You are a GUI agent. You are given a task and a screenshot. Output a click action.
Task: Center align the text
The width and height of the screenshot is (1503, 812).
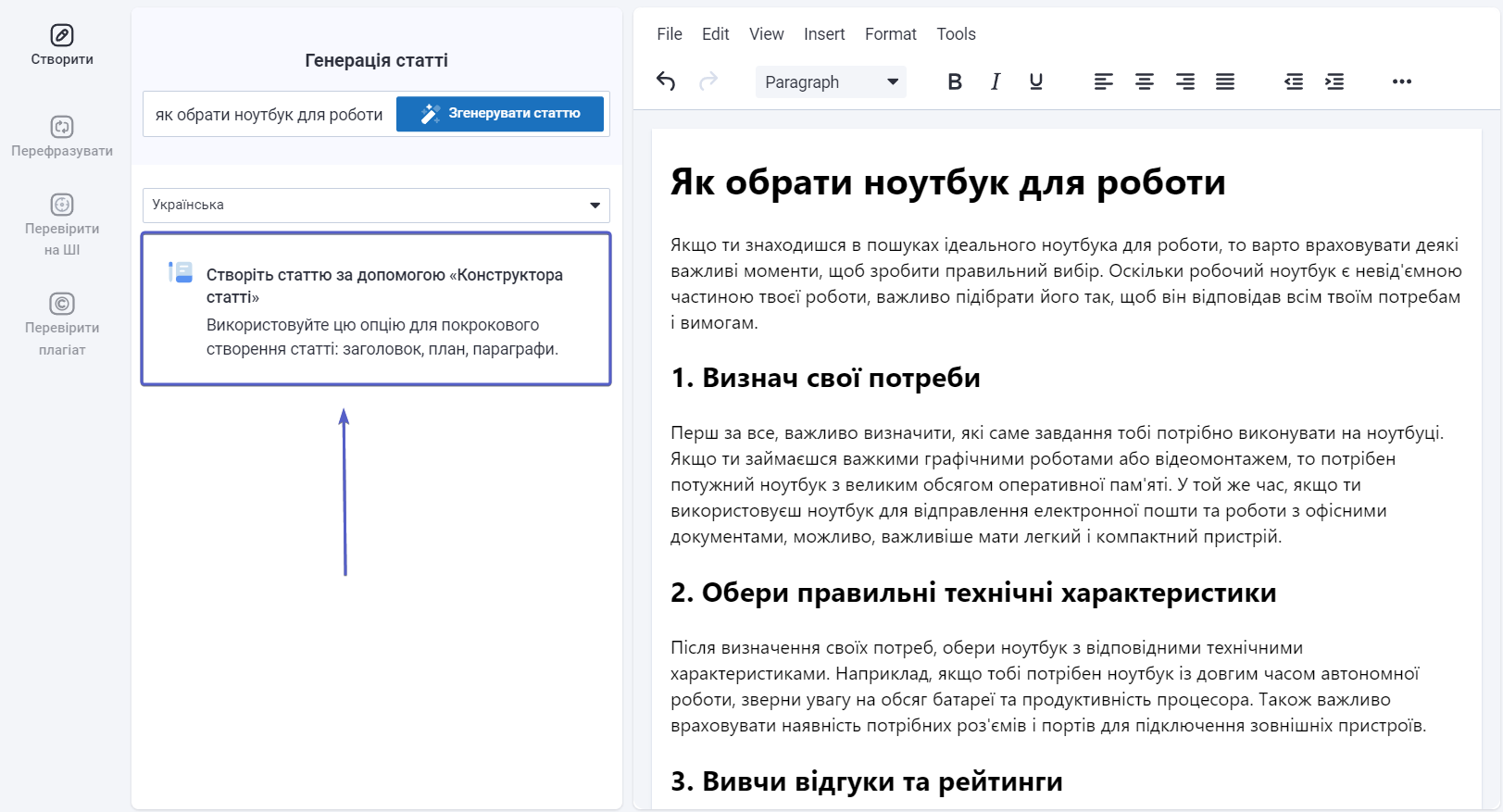tap(1145, 81)
